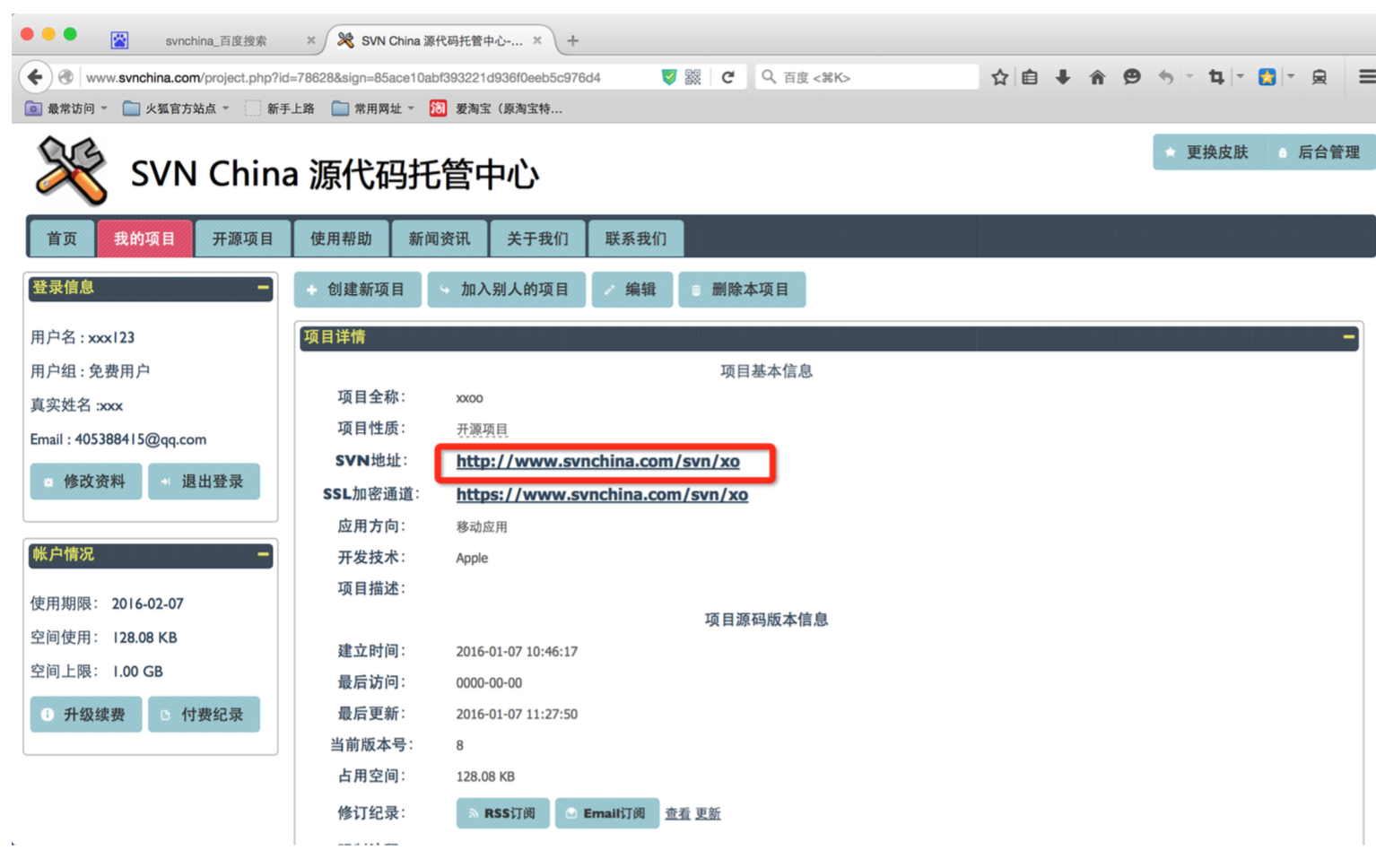Click the chat bubble smiley icon

[1132, 77]
